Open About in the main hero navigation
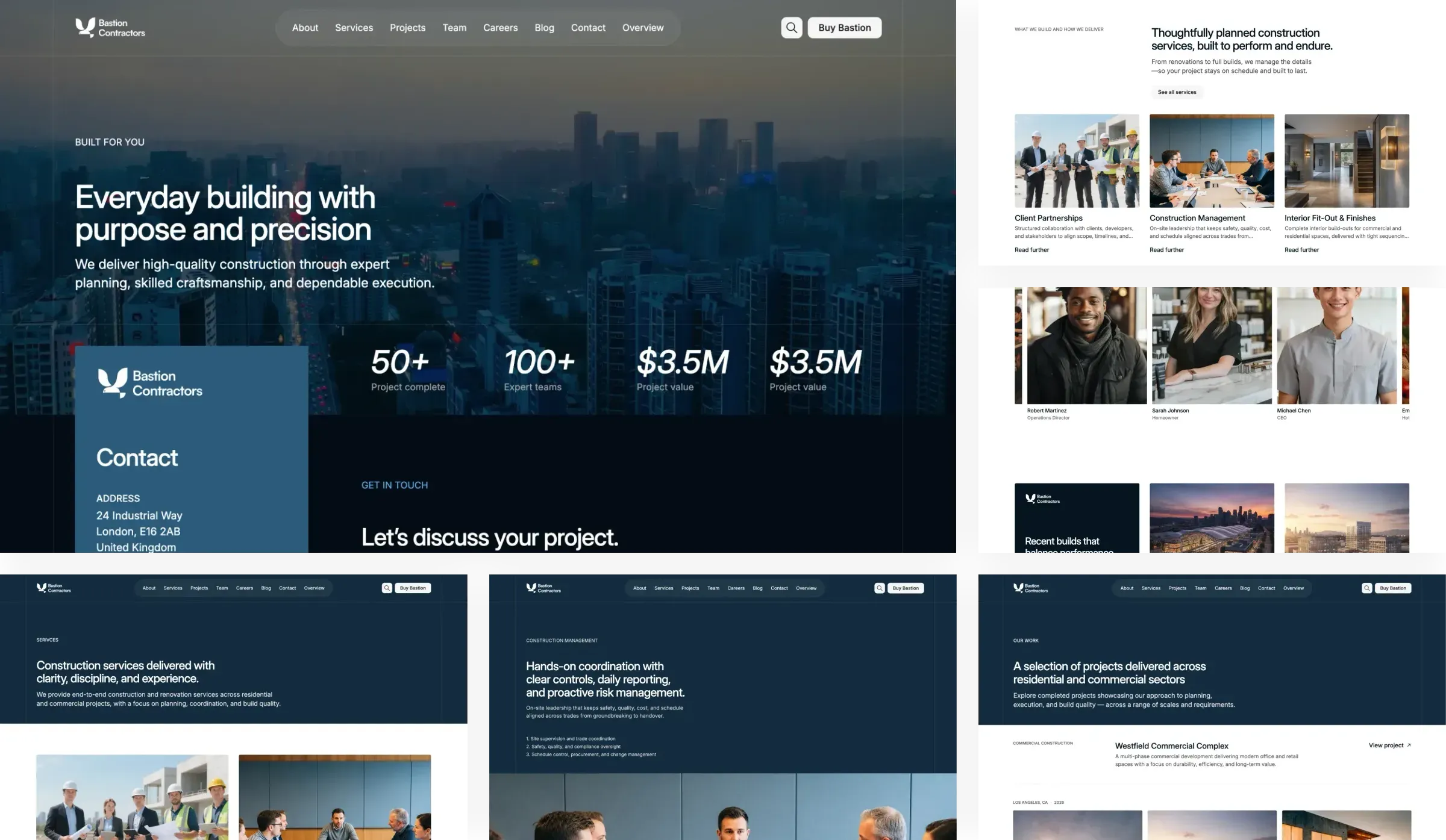This screenshot has width=1446, height=840. 305,28
